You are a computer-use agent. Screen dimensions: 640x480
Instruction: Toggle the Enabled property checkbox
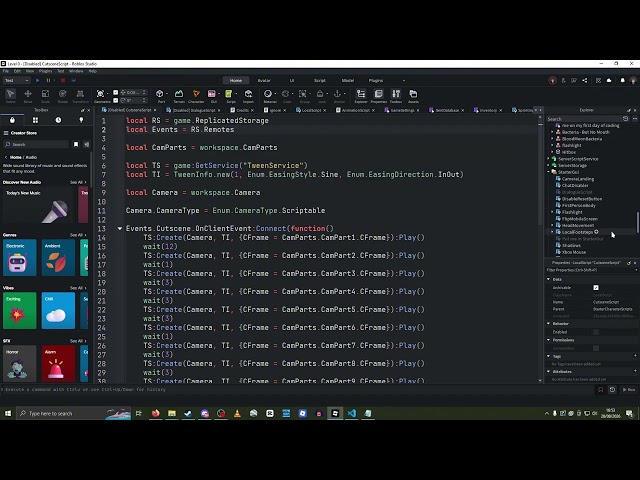pos(596,332)
